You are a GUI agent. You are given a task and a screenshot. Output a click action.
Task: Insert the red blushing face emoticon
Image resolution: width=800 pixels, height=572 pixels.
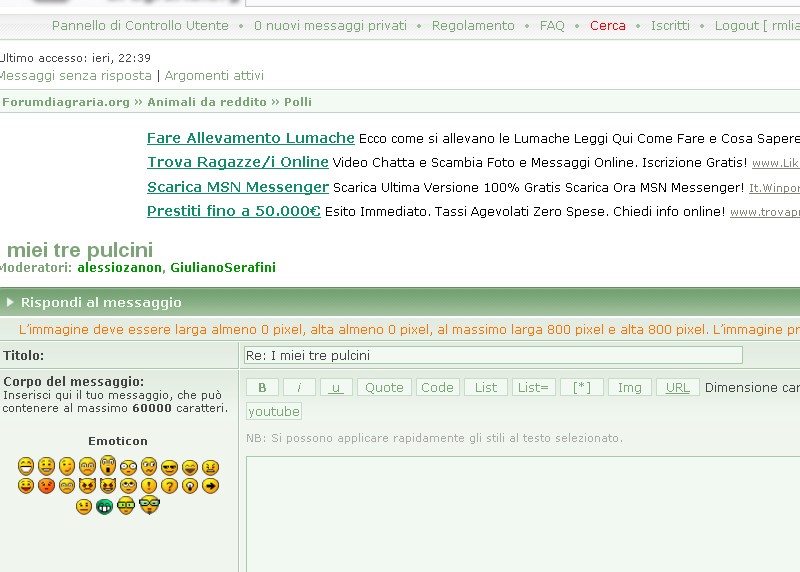pos(46,486)
